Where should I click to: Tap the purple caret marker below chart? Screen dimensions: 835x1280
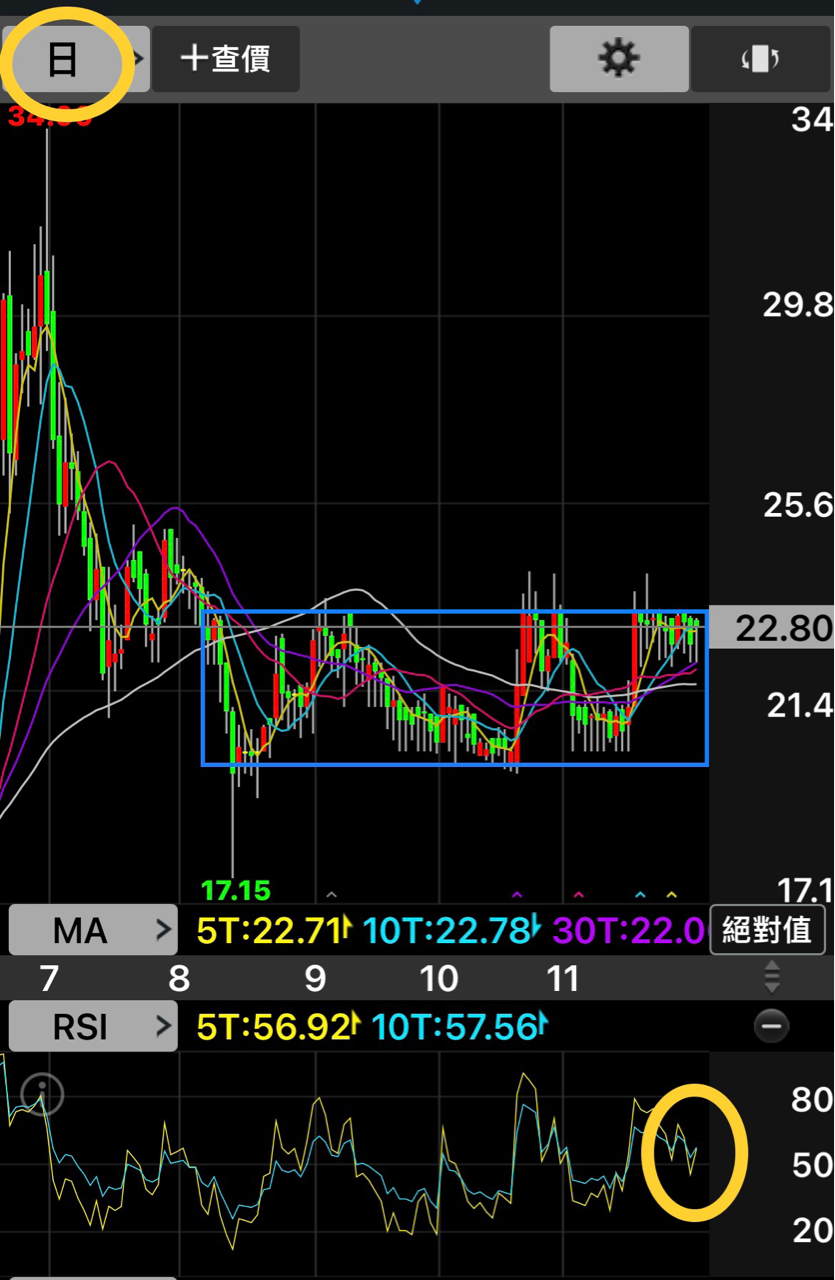(x=517, y=894)
